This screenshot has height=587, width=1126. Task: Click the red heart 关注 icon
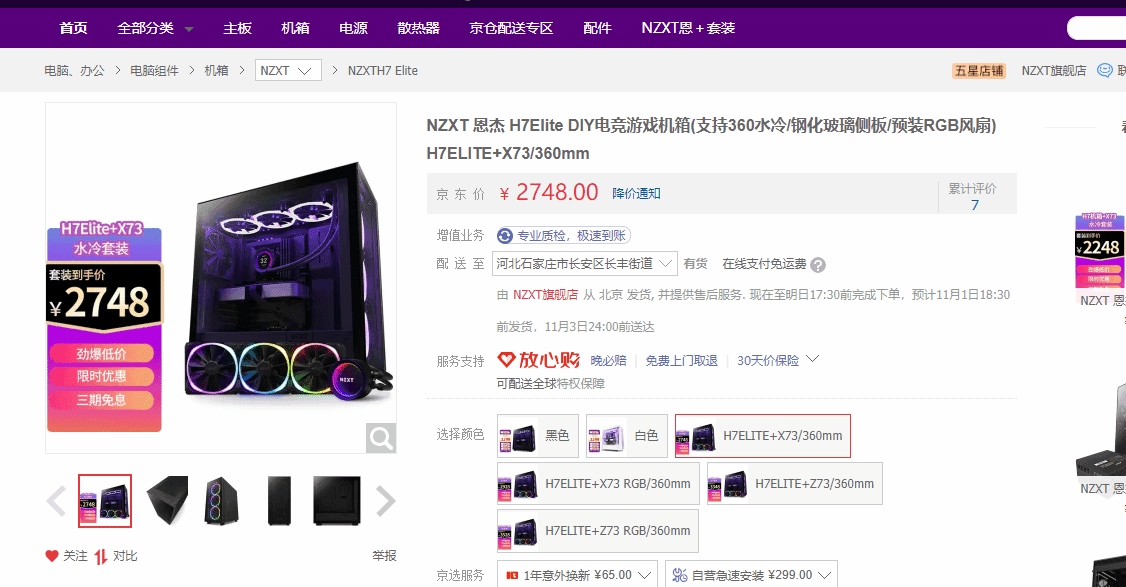(52, 555)
